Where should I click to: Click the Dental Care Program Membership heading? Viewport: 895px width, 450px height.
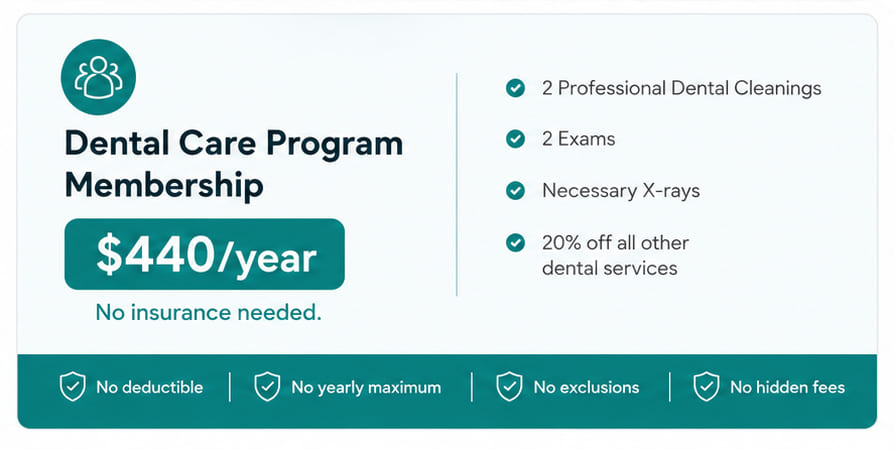(x=234, y=164)
